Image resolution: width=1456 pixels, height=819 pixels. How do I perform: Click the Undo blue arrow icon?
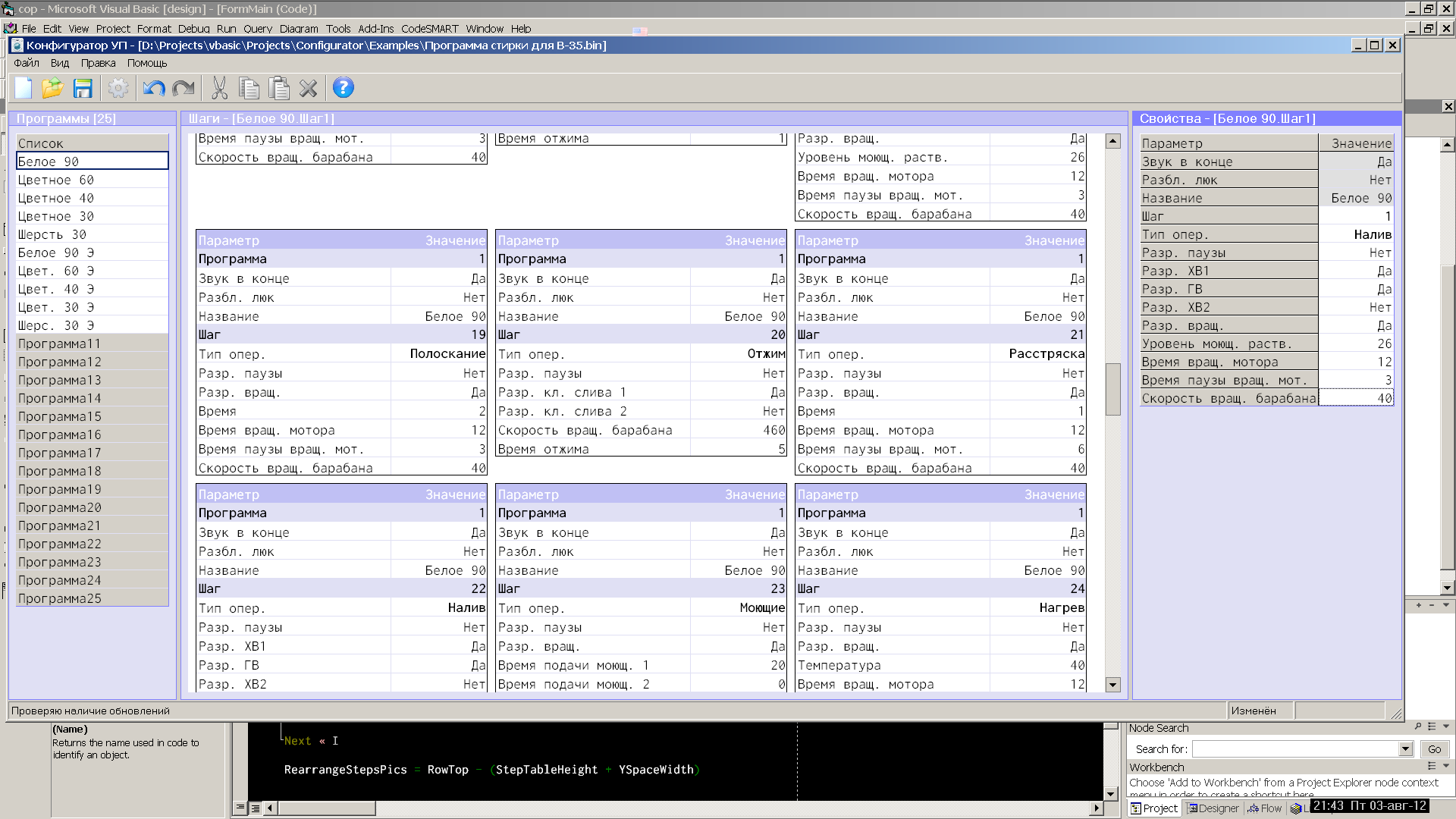(x=154, y=88)
